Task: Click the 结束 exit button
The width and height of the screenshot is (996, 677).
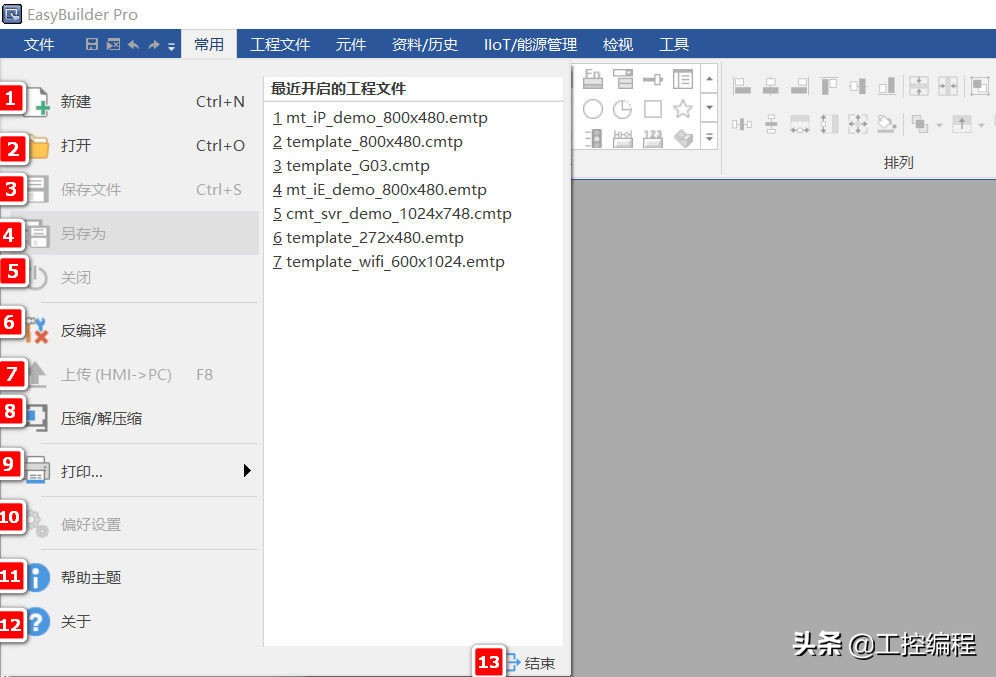Action: 530,663
